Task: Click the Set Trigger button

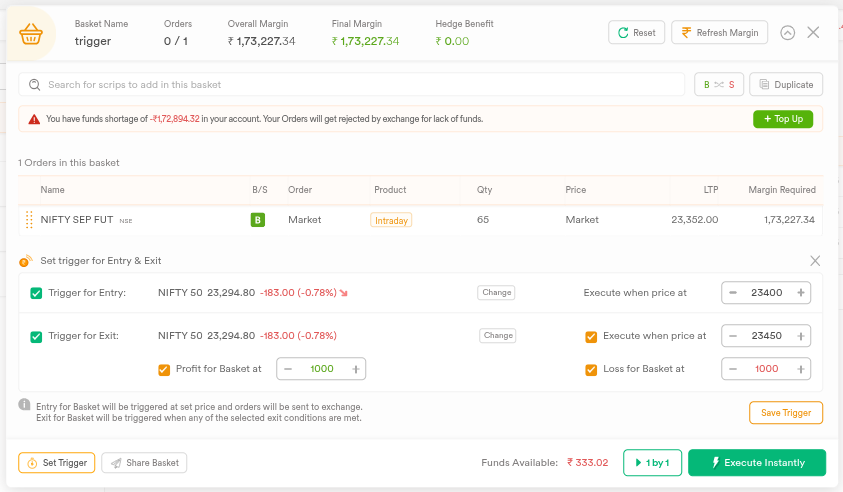Action: pyautogui.click(x=56, y=463)
